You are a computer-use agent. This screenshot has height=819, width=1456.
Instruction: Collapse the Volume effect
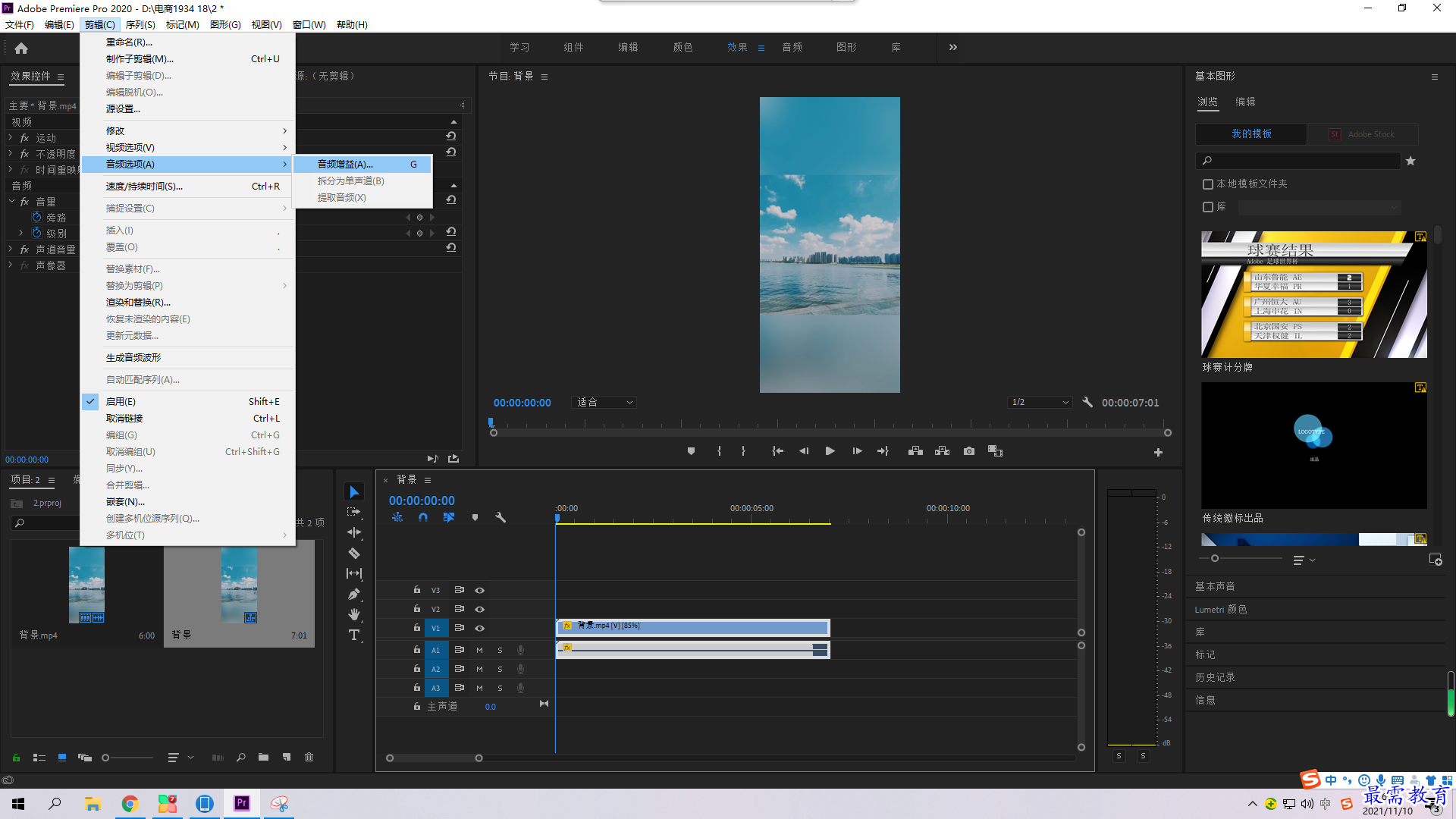[x=12, y=202]
